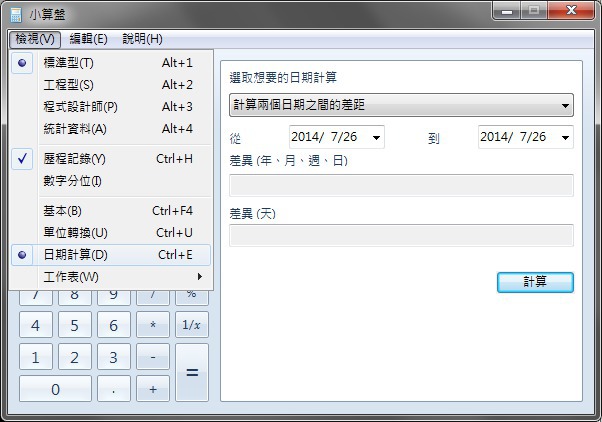Viewport: 602px width, 422px height.
Task: Click the 計算 button
Action: point(535,282)
